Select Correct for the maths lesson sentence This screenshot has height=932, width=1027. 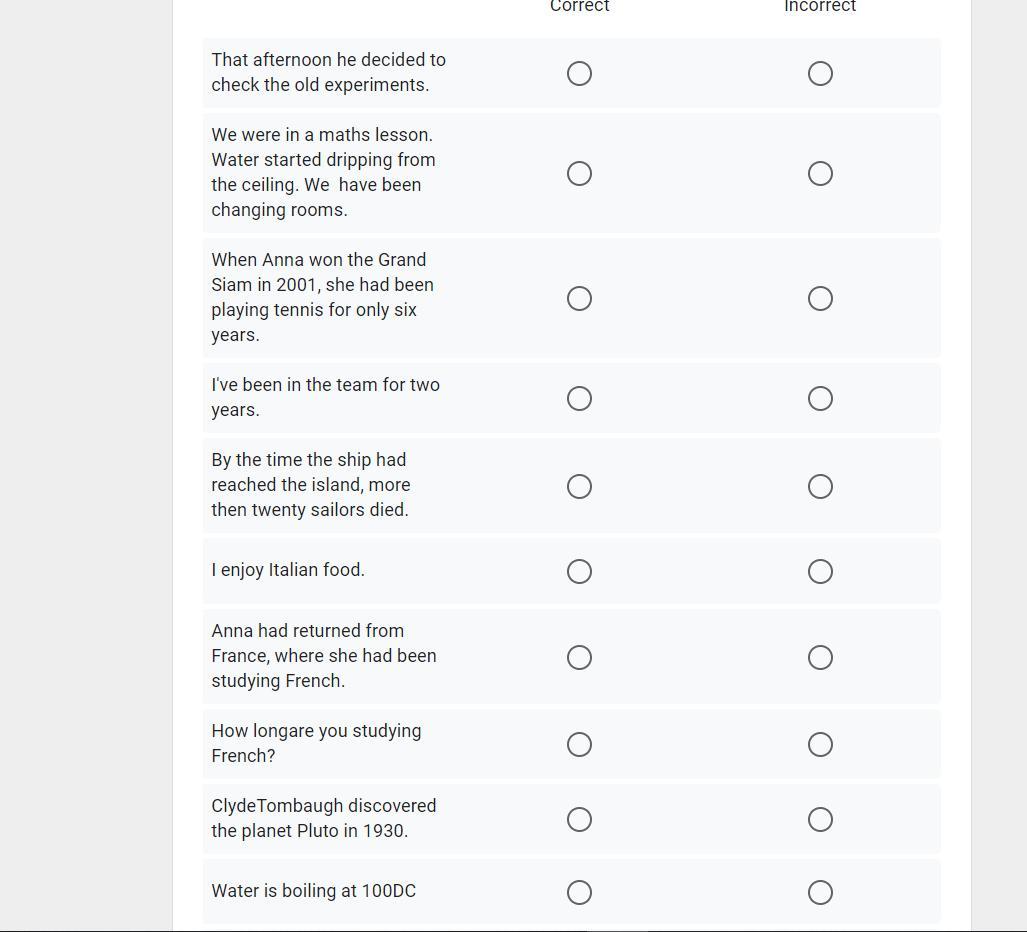pyautogui.click(x=579, y=174)
